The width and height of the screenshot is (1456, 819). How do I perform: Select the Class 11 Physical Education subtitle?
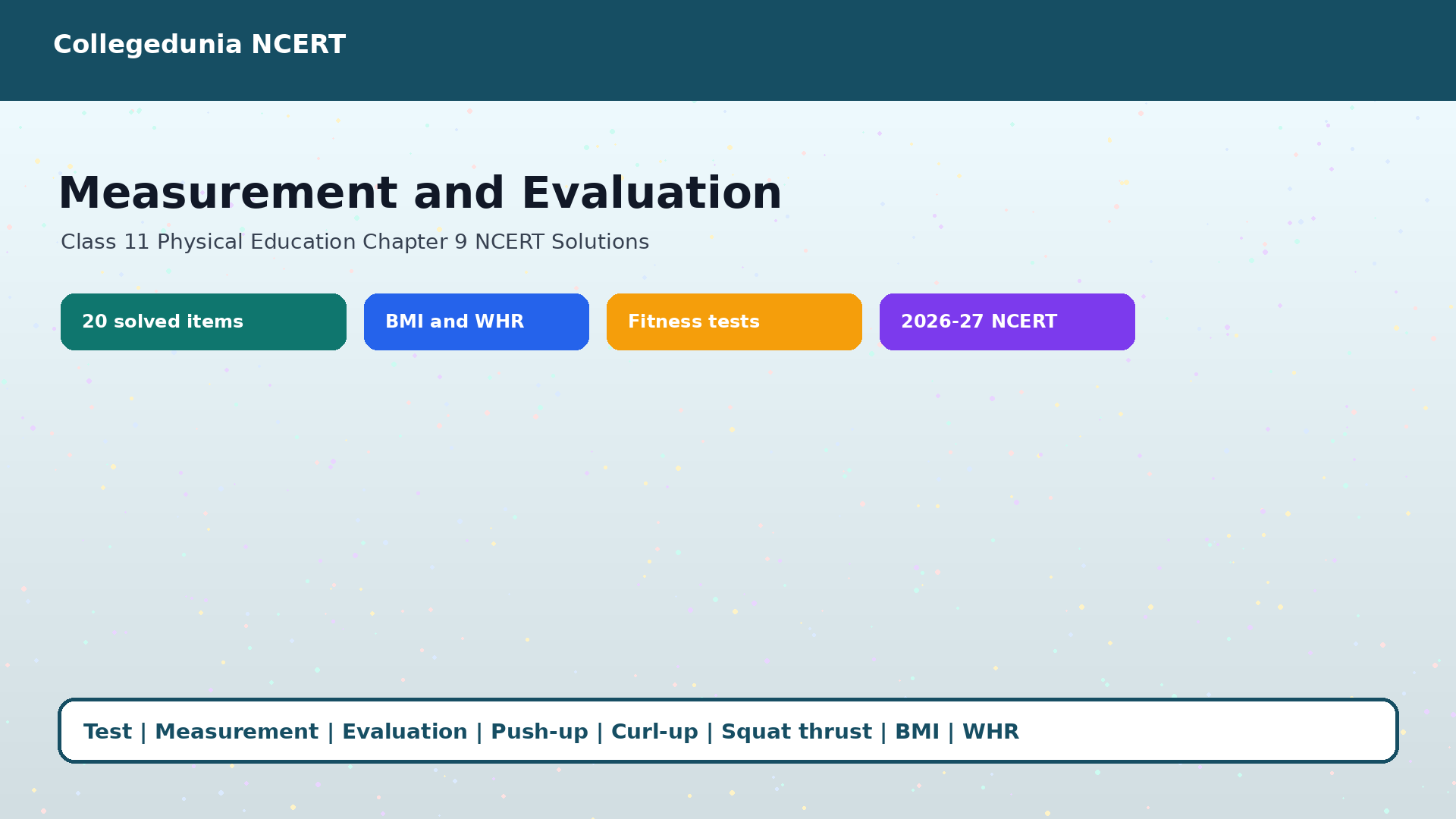355,242
